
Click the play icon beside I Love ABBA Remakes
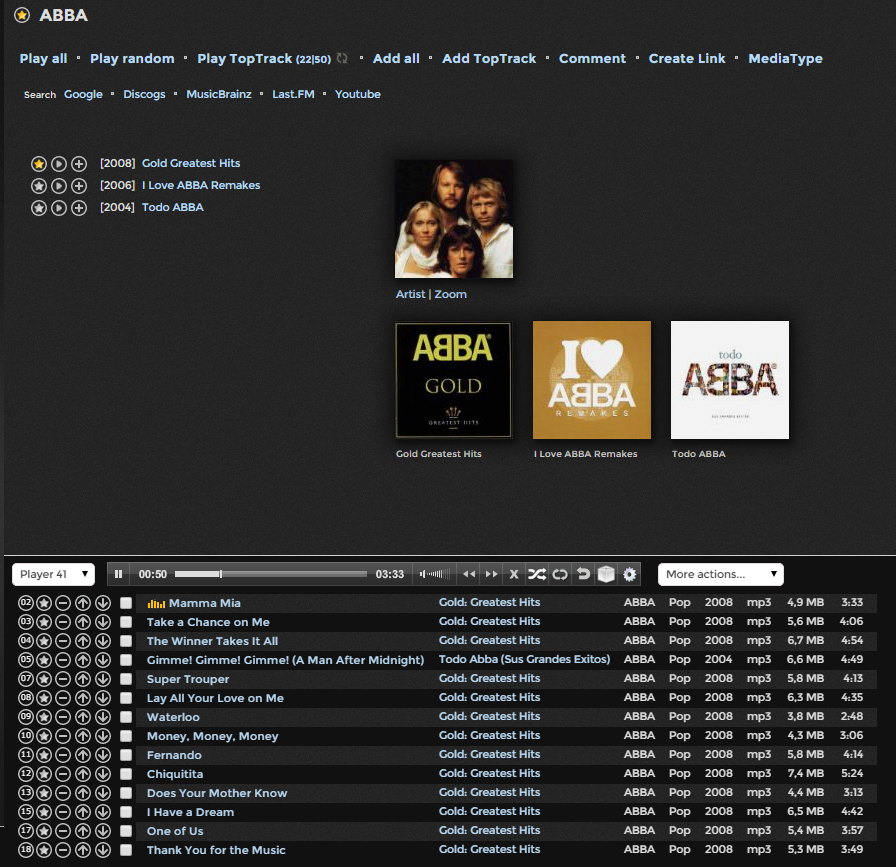coord(59,186)
